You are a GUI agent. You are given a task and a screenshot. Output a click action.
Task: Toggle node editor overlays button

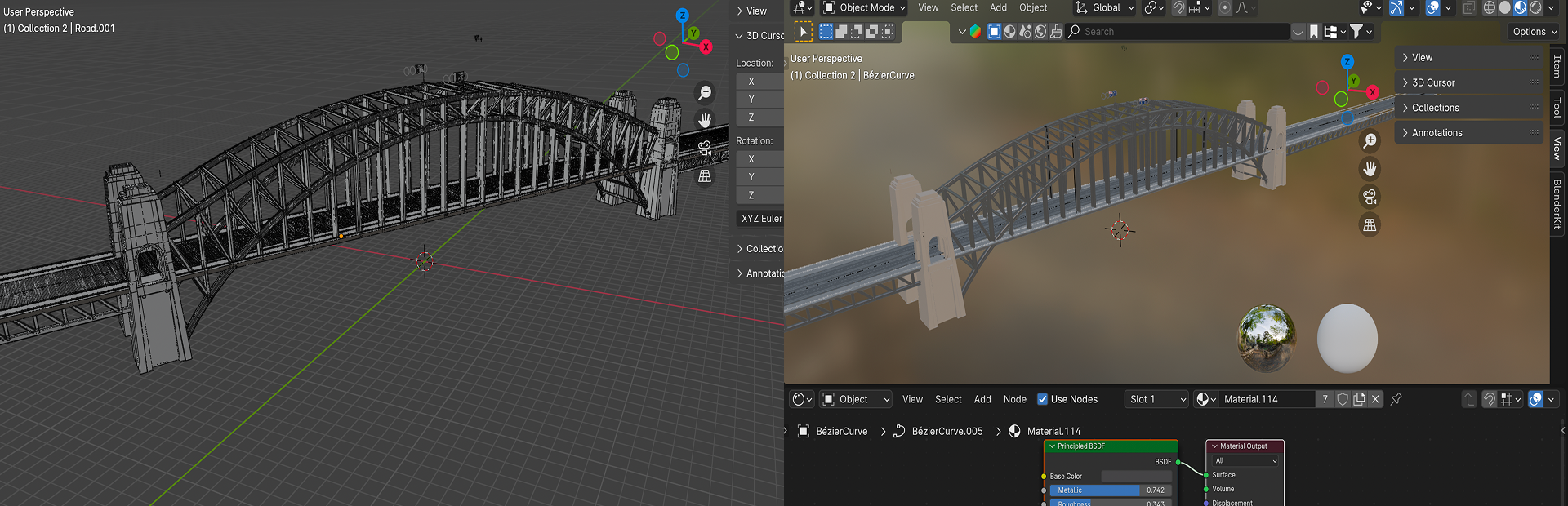pyautogui.click(x=1535, y=399)
